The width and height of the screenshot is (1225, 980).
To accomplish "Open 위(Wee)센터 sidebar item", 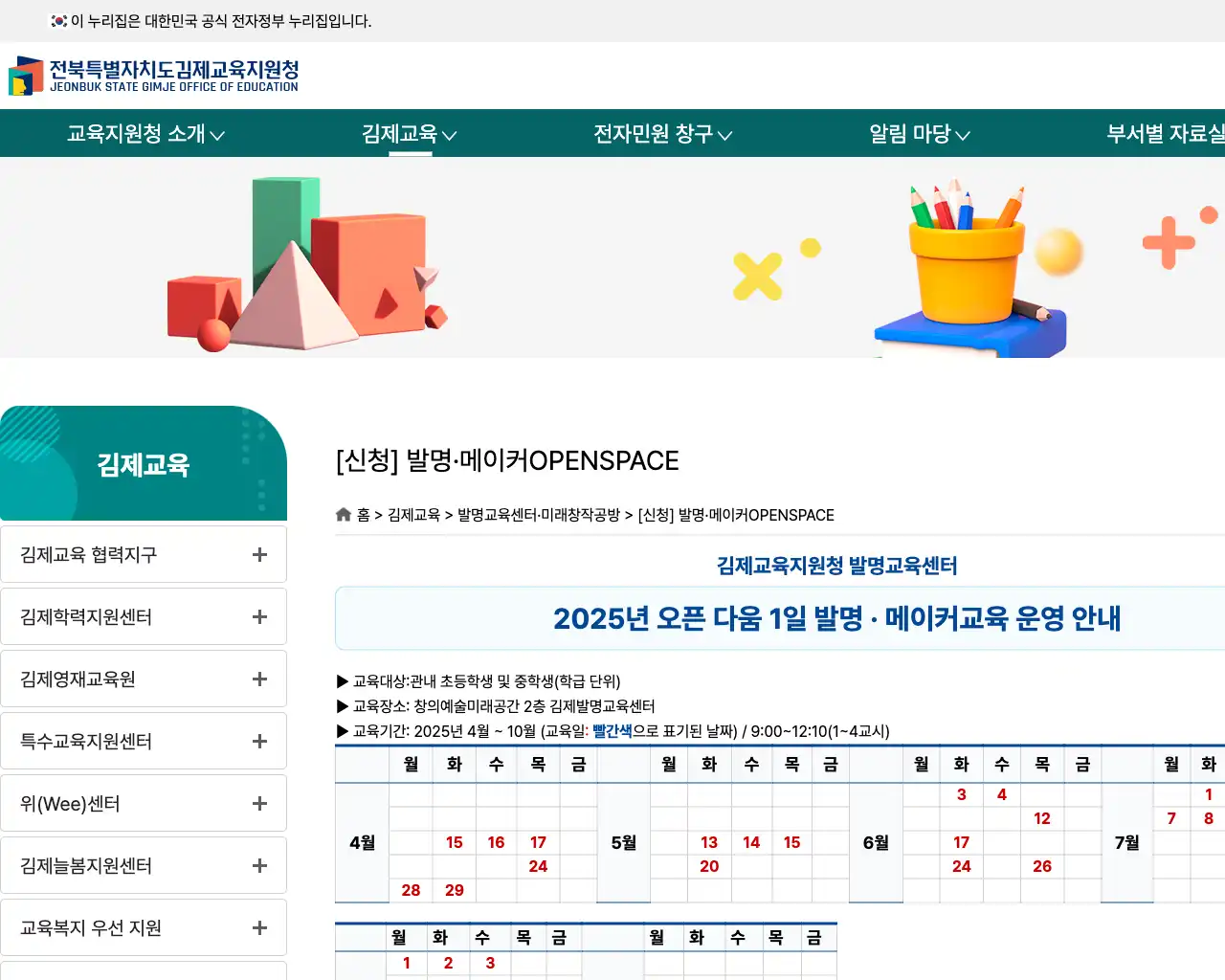I will click(144, 803).
